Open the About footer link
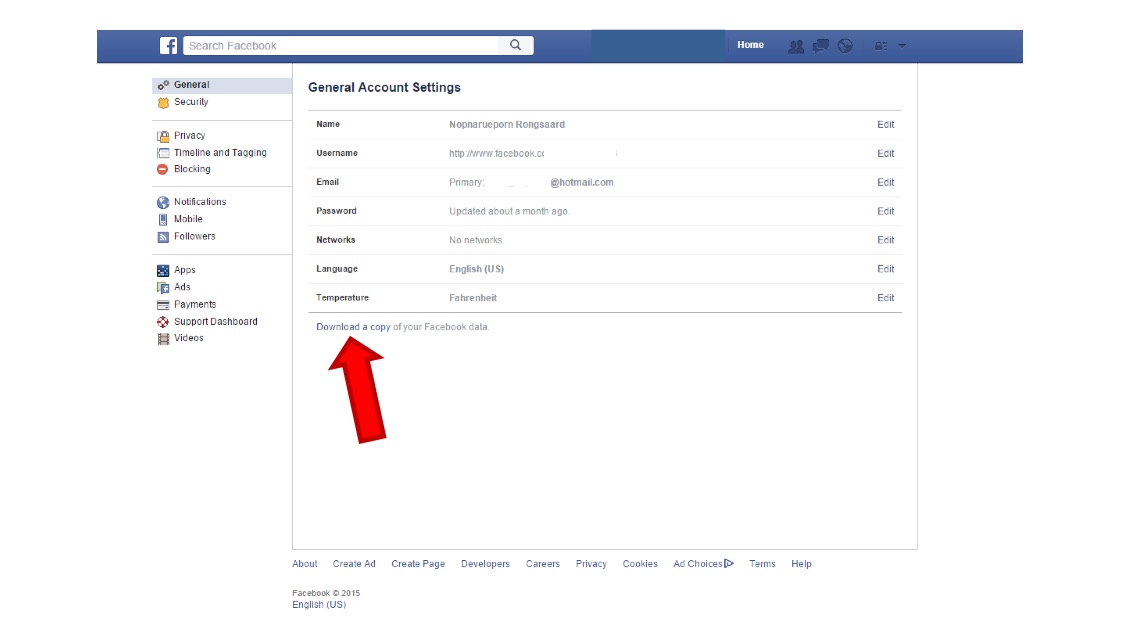 coord(305,564)
